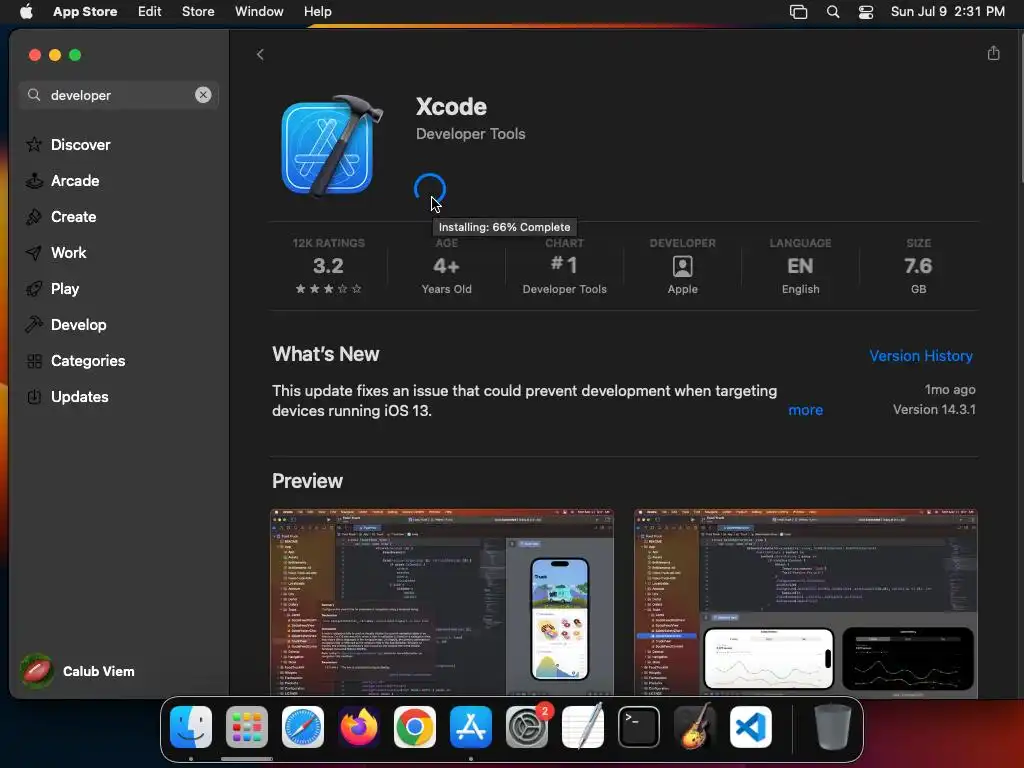Click the Apple developer person icon
1024x768 pixels.
682,266
